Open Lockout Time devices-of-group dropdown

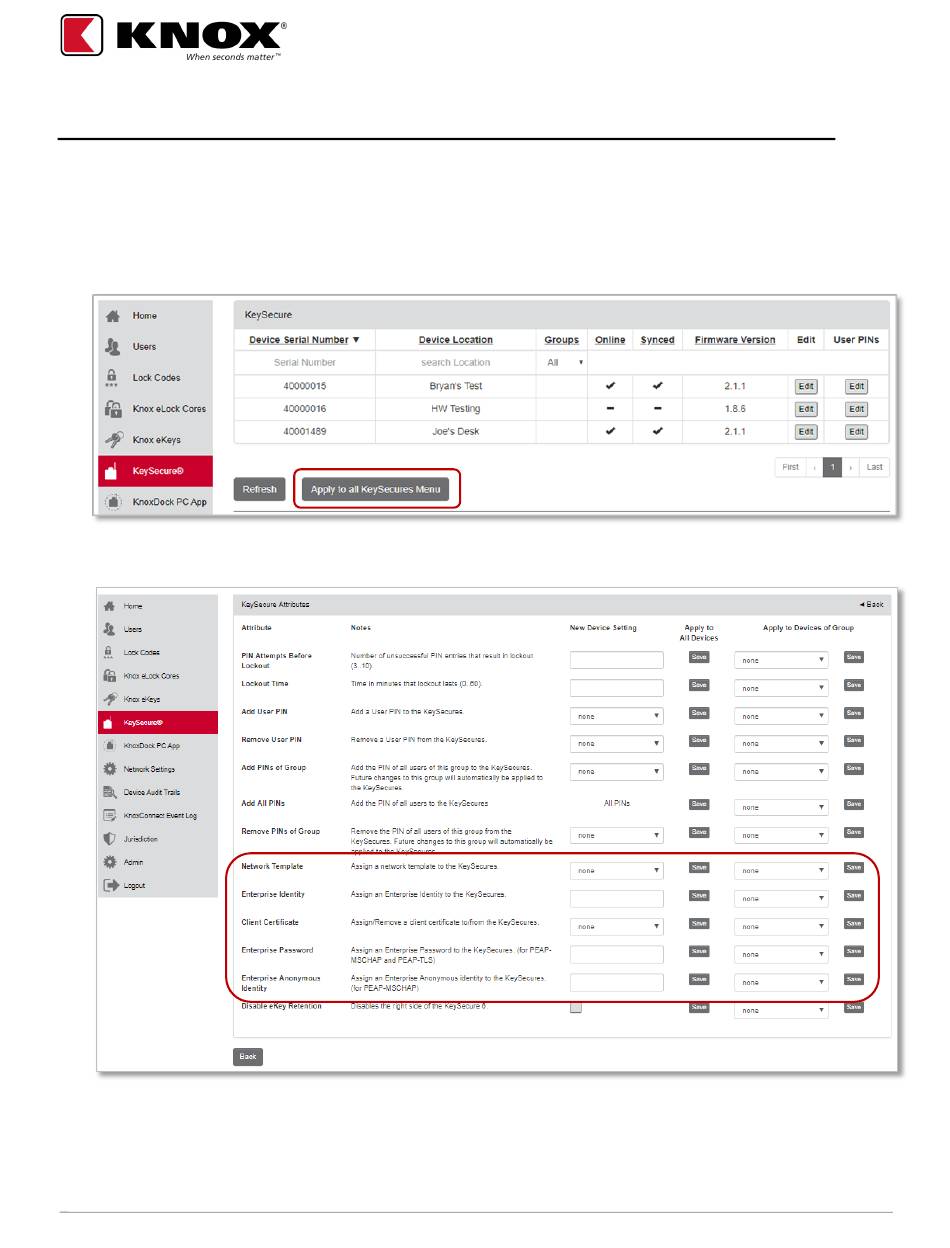pos(781,688)
